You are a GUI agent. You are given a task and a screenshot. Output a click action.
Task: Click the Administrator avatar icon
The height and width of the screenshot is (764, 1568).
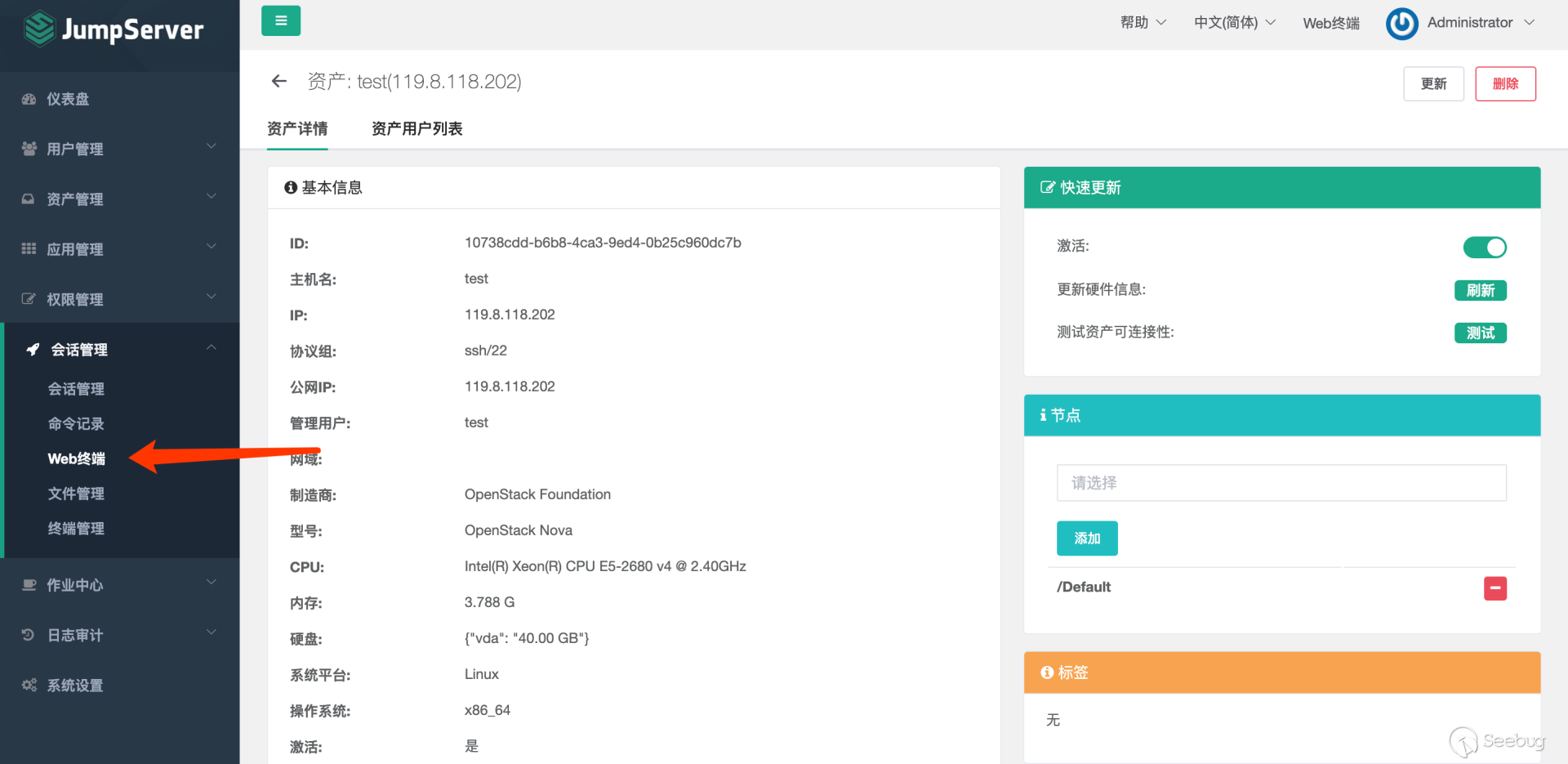pos(1402,24)
